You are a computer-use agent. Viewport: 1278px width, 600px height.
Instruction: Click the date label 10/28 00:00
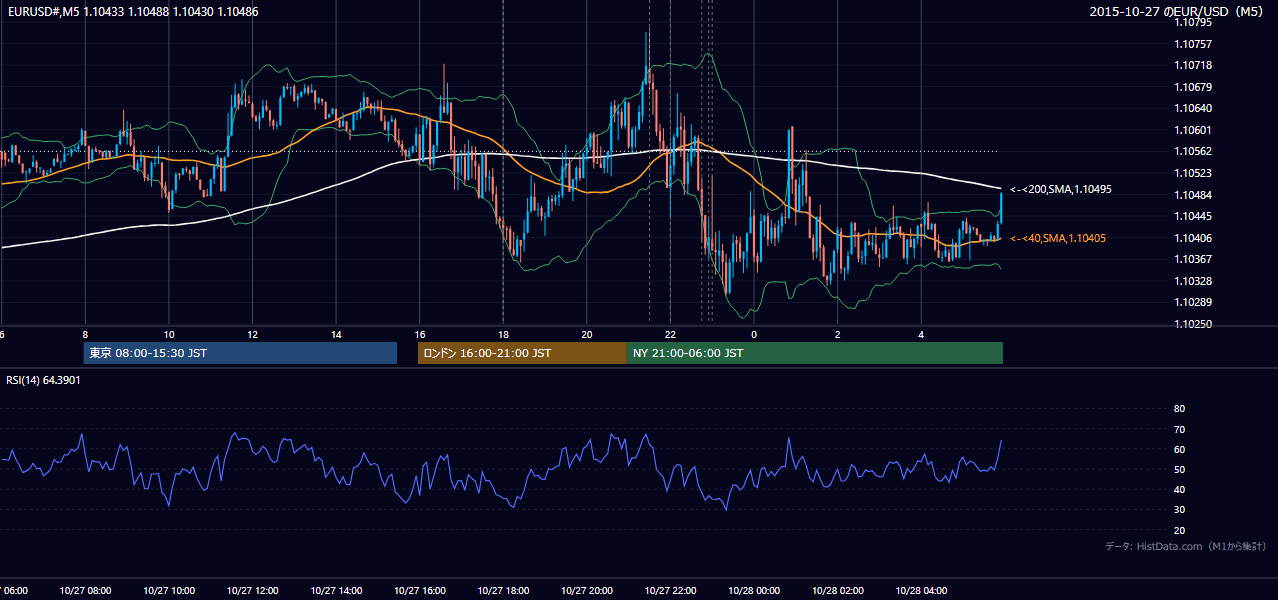754,591
